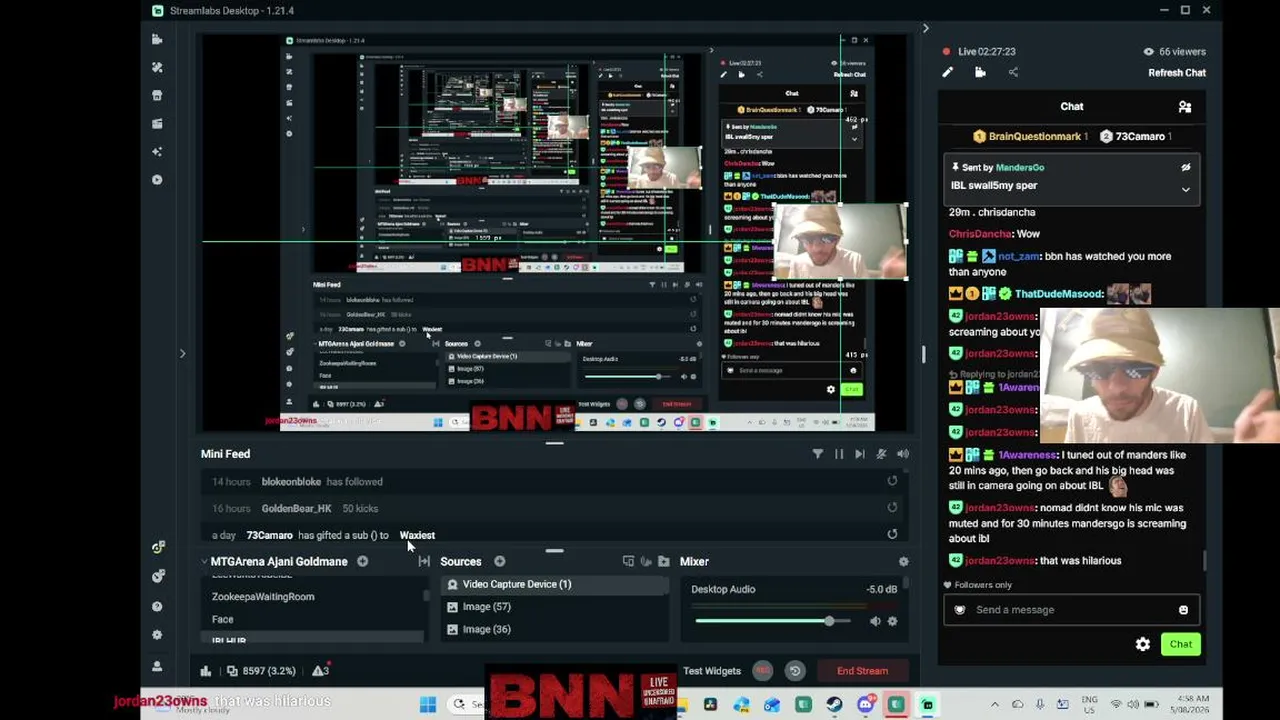Open the chat users list icon

1185,107
